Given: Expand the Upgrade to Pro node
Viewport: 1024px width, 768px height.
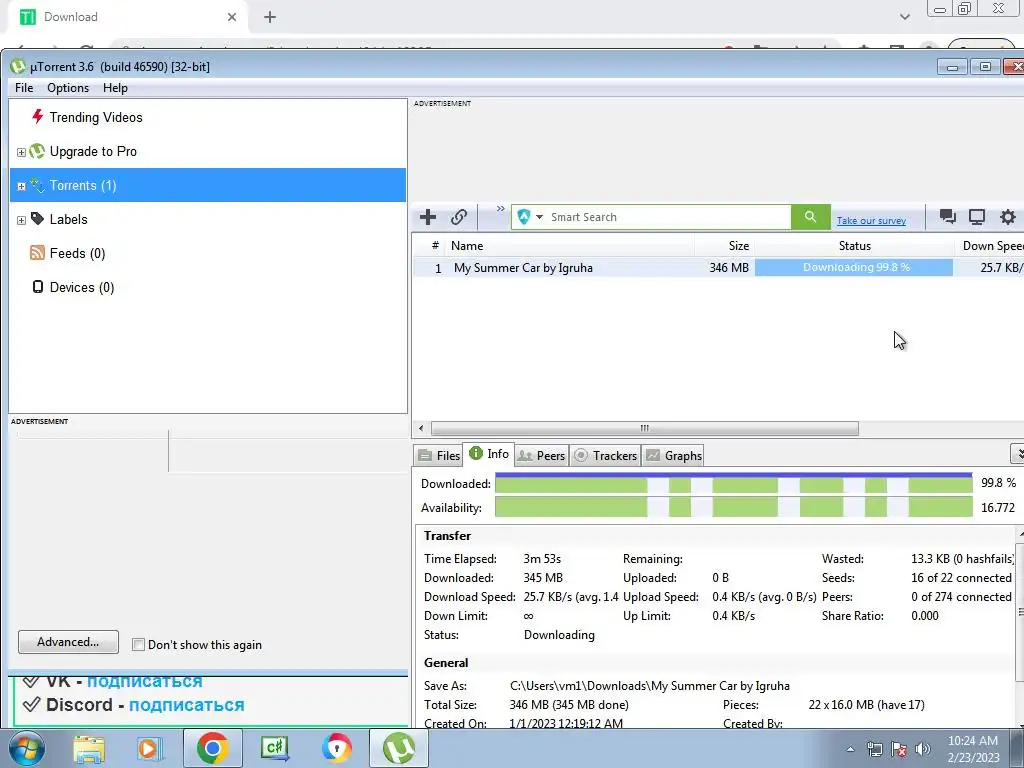Looking at the screenshot, I should point(21,152).
